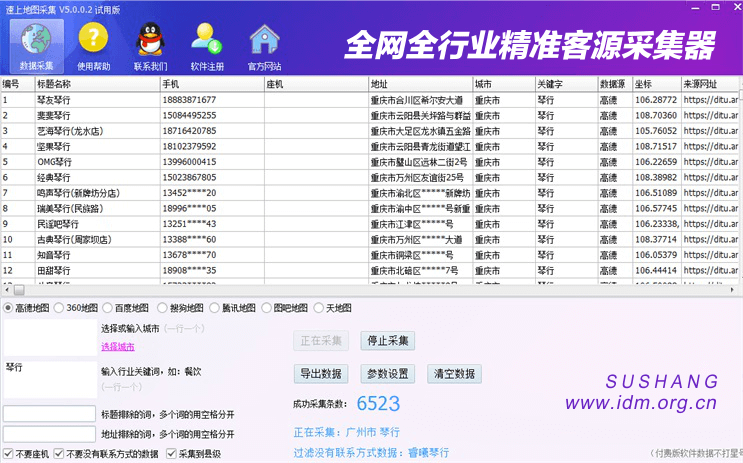743x463 pixels.
Task: Select row 琴友琴行
Action: tap(370, 100)
